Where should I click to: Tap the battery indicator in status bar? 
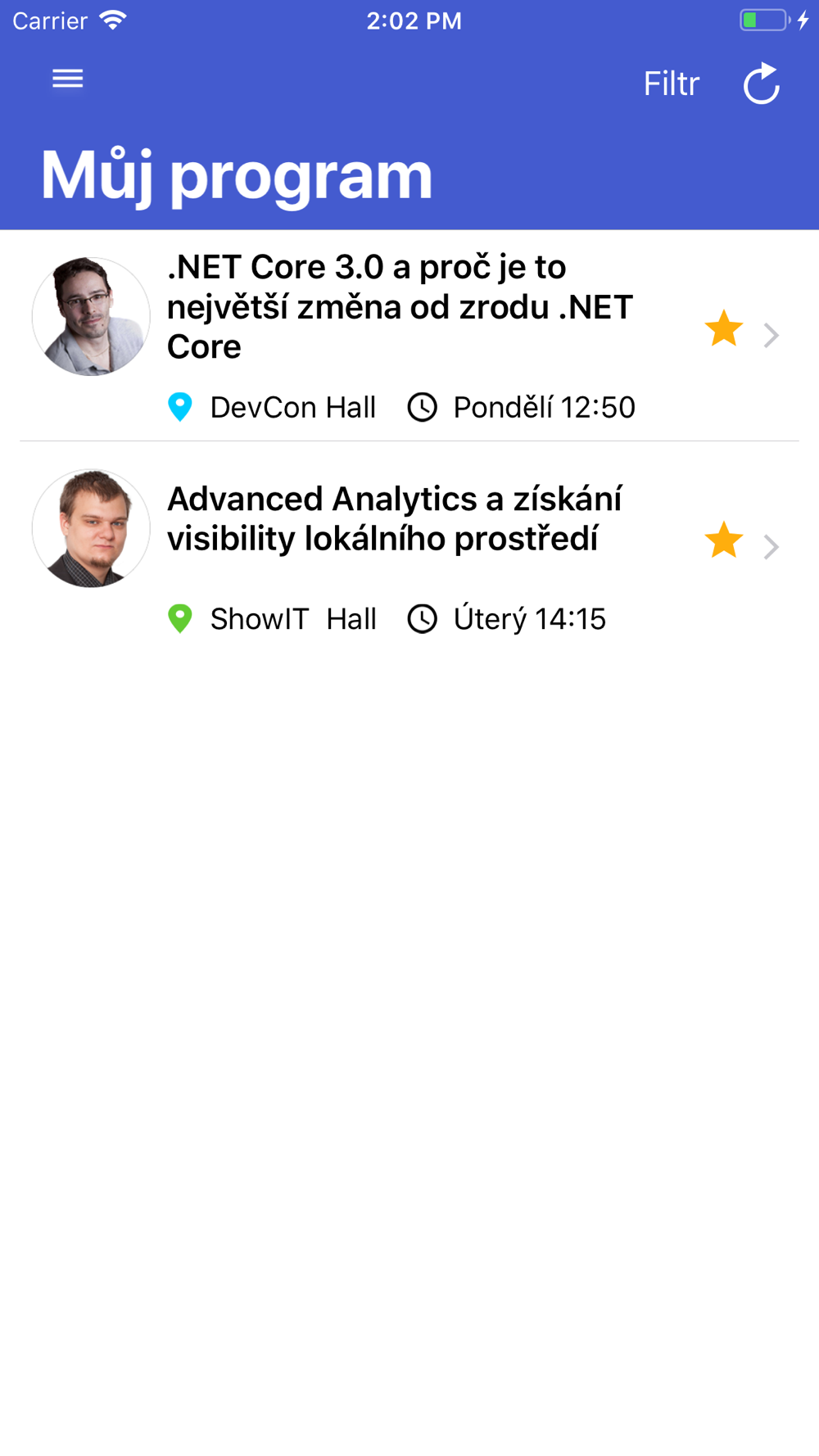(765, 20)
